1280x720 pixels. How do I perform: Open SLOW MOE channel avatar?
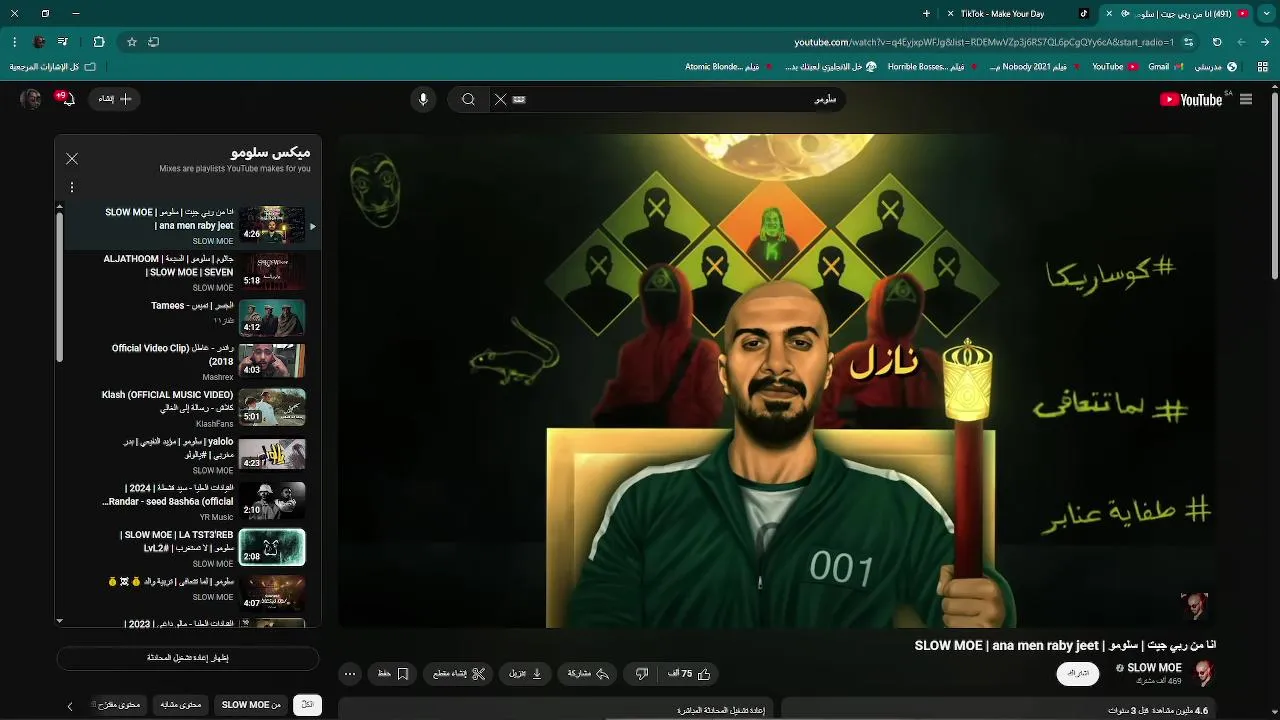click(x=1204, y=673)
